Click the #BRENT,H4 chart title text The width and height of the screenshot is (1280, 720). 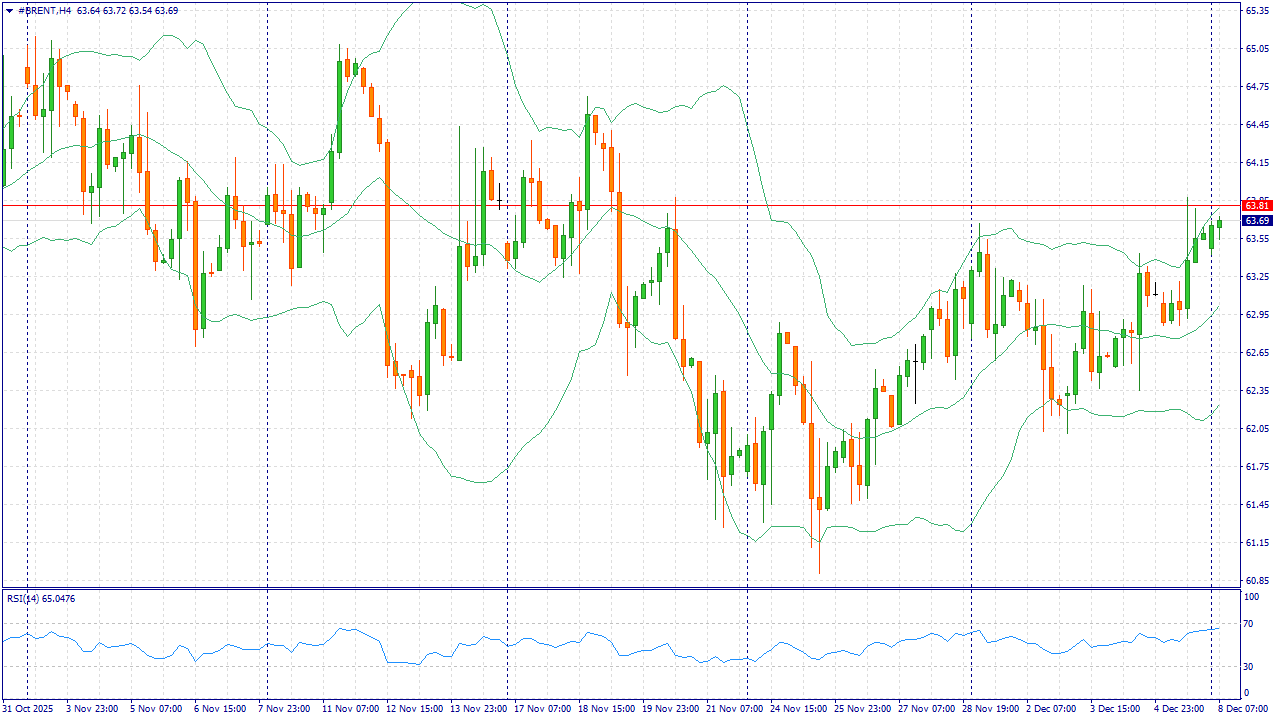(45, 10)
